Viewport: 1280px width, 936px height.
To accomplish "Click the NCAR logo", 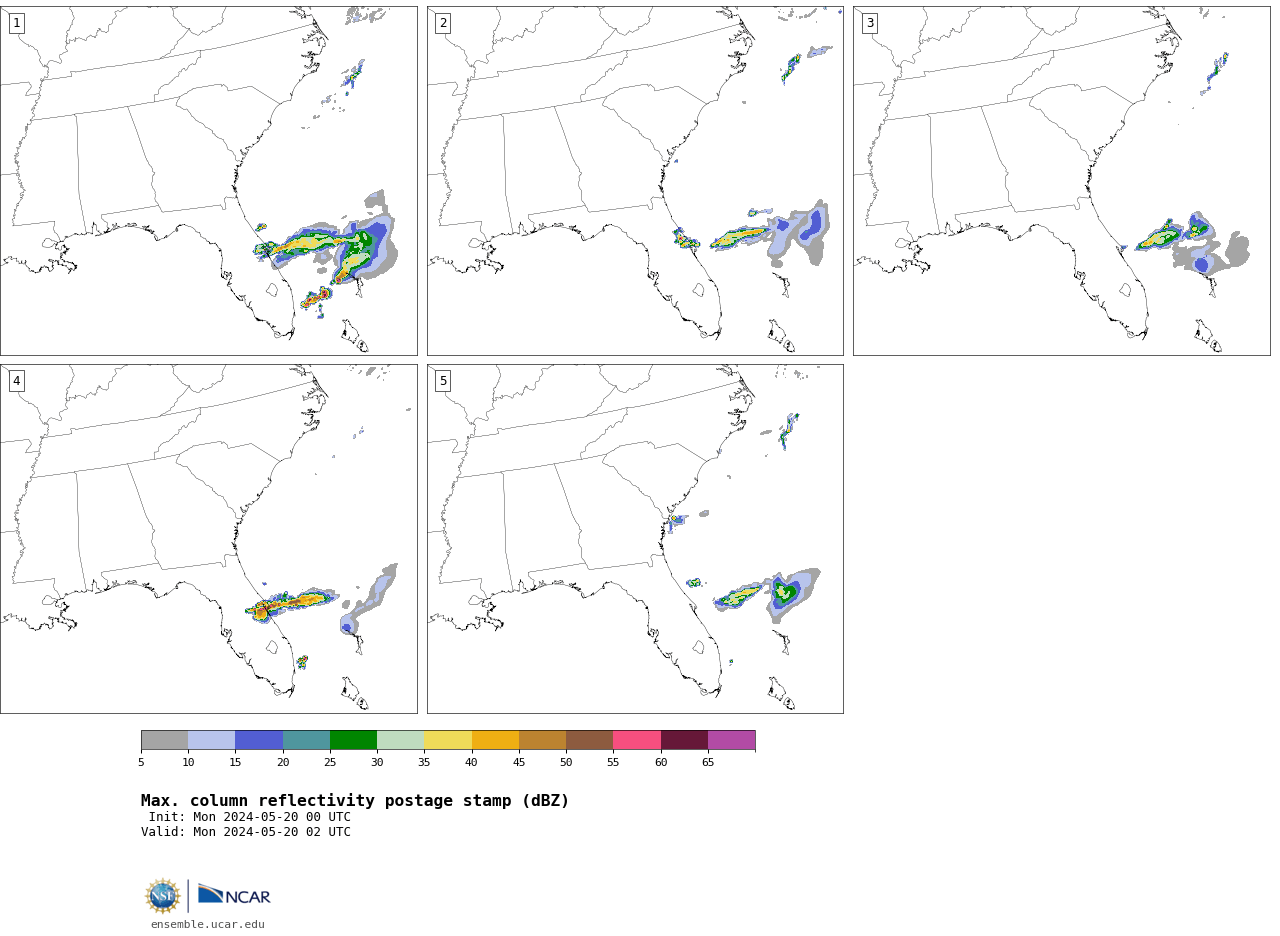I will click(x=234, y=895).
